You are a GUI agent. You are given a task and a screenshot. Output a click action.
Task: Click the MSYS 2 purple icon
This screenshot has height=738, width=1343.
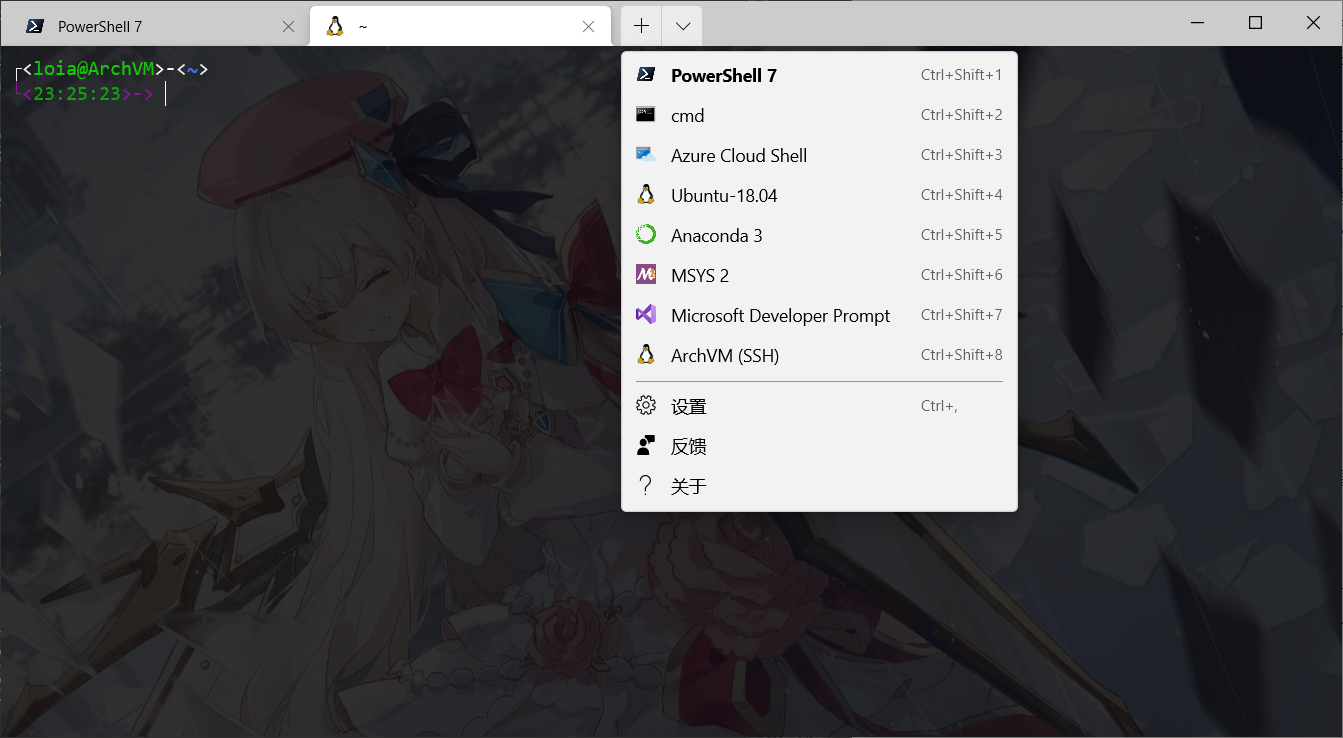click(x=646, y=274)
